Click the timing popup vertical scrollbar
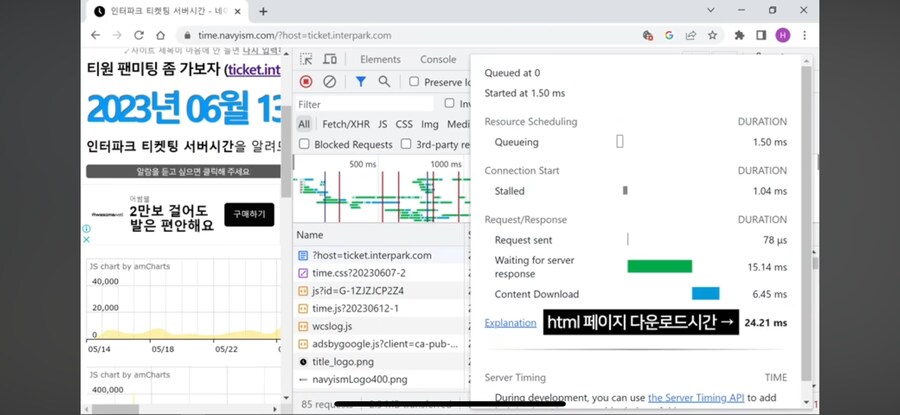 point(806,224)
